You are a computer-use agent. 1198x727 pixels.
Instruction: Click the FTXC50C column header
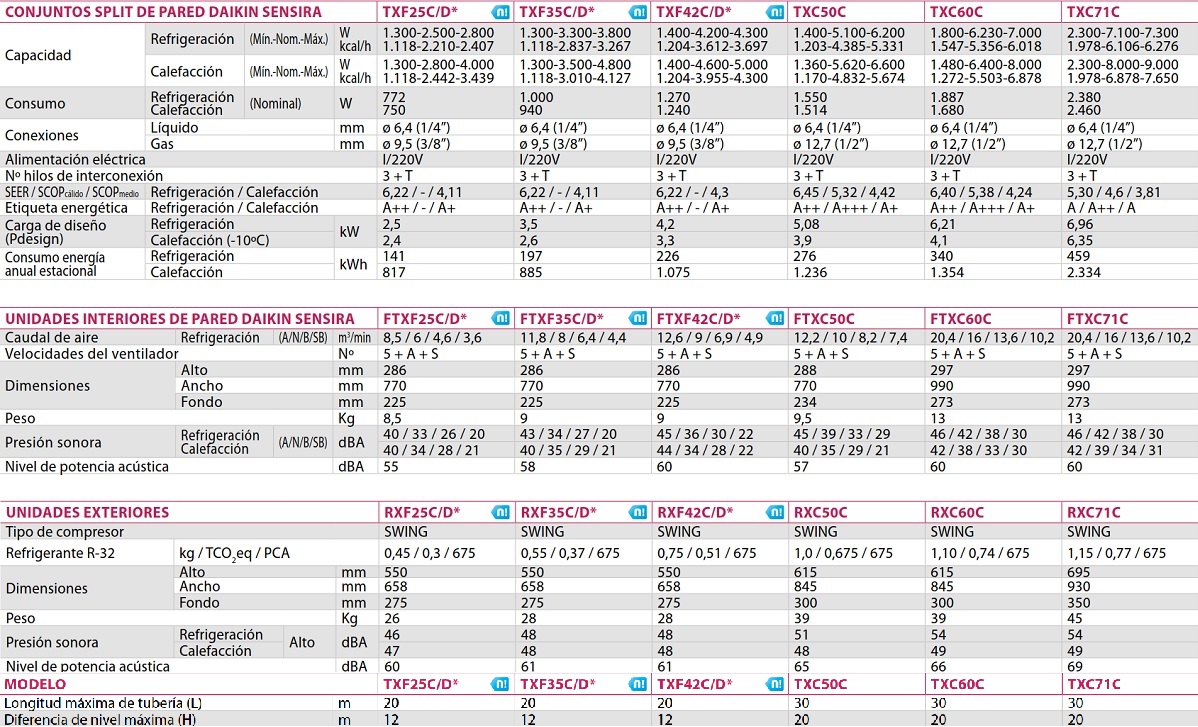(x=824, y=319)
